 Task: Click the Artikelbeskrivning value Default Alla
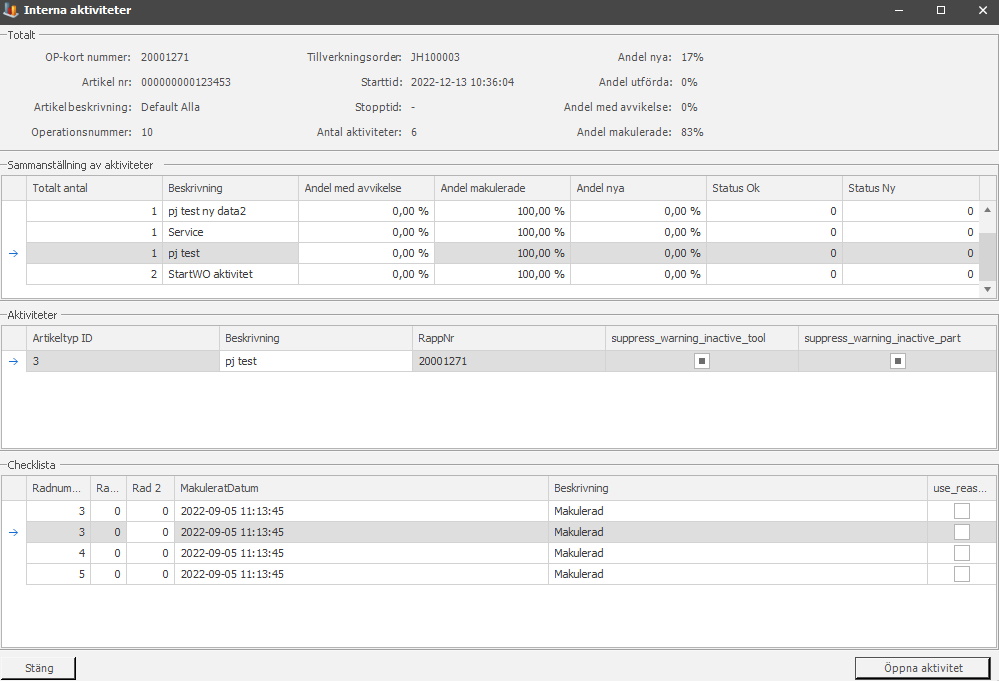click(170, 107)
